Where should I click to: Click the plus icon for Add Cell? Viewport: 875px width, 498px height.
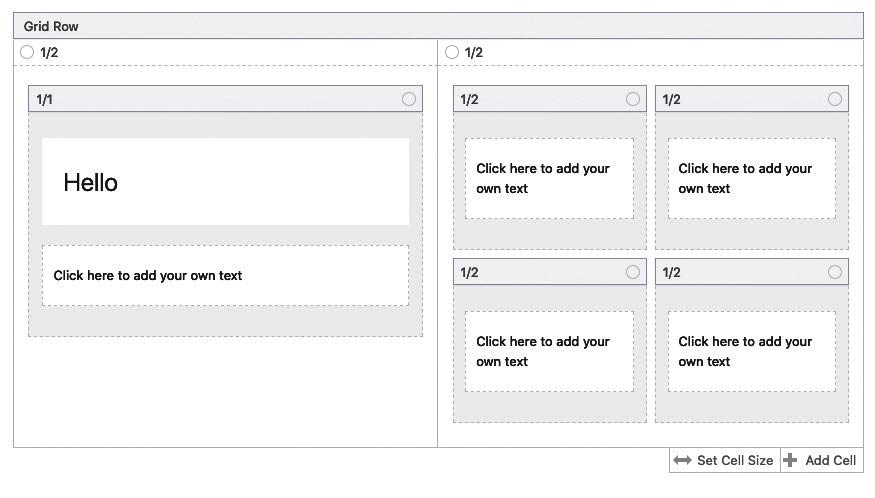click(x=790, y=460)
